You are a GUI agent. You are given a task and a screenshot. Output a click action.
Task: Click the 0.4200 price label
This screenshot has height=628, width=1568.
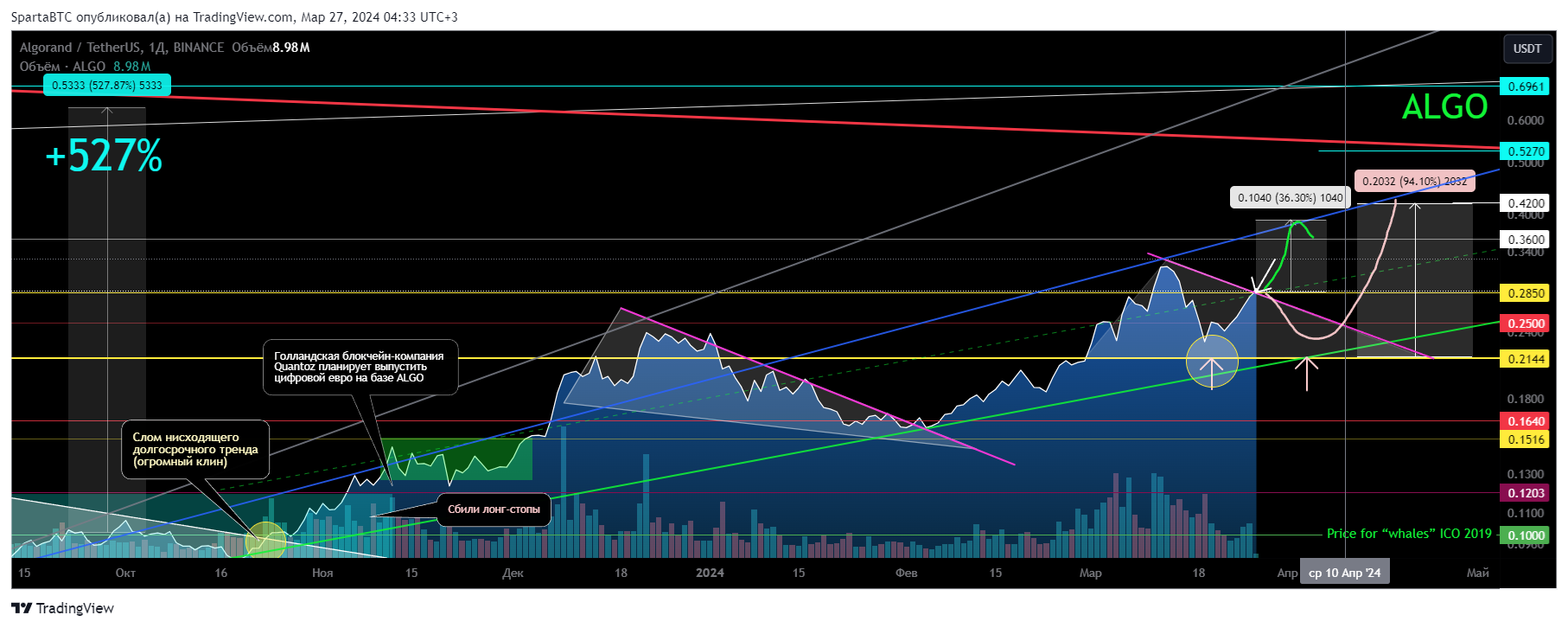(x=1526, y=203)
